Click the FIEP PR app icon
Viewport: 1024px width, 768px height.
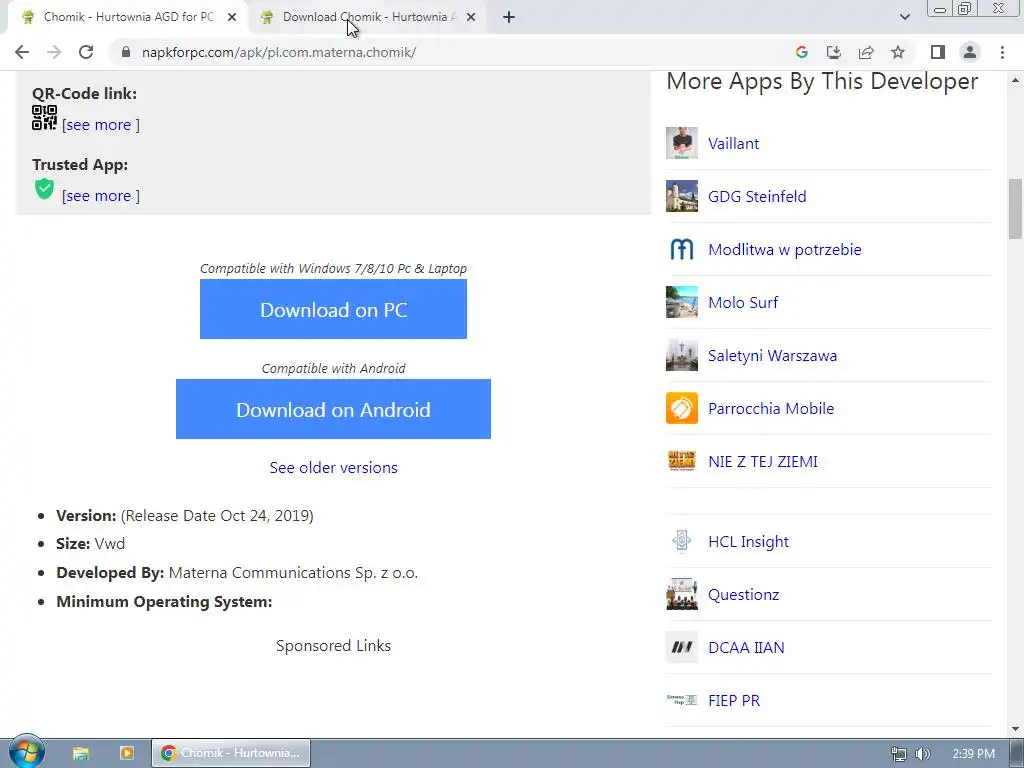pyautogui.click(x=682, y=699)
